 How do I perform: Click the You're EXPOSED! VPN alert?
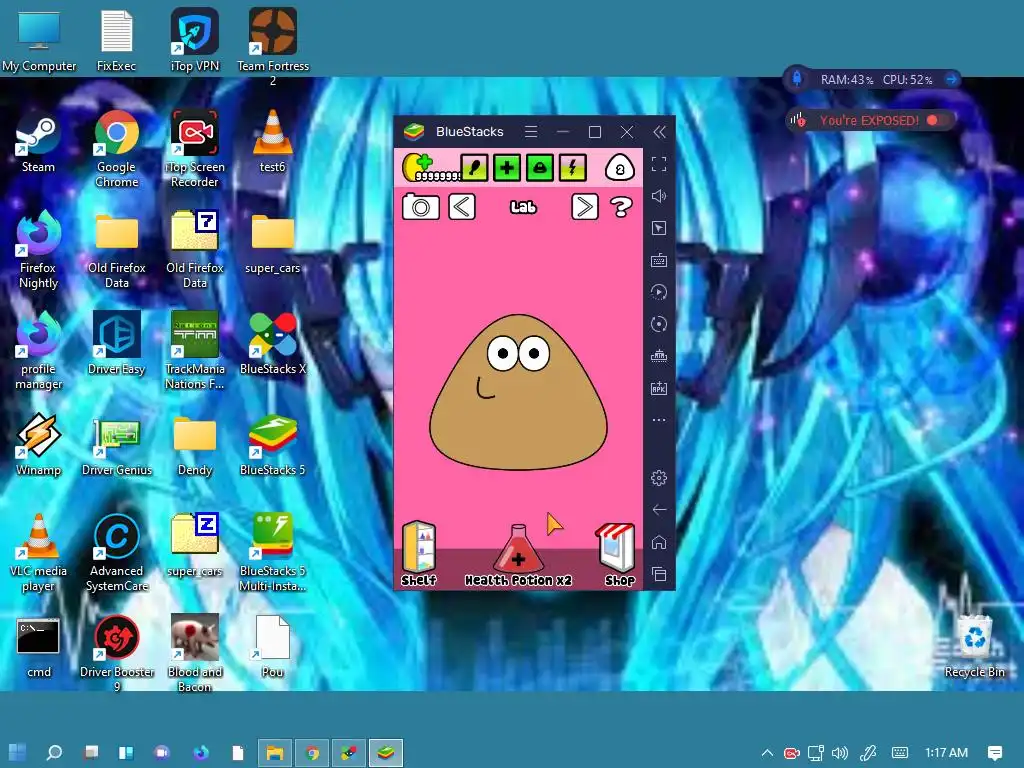click(x=869, y=120)
